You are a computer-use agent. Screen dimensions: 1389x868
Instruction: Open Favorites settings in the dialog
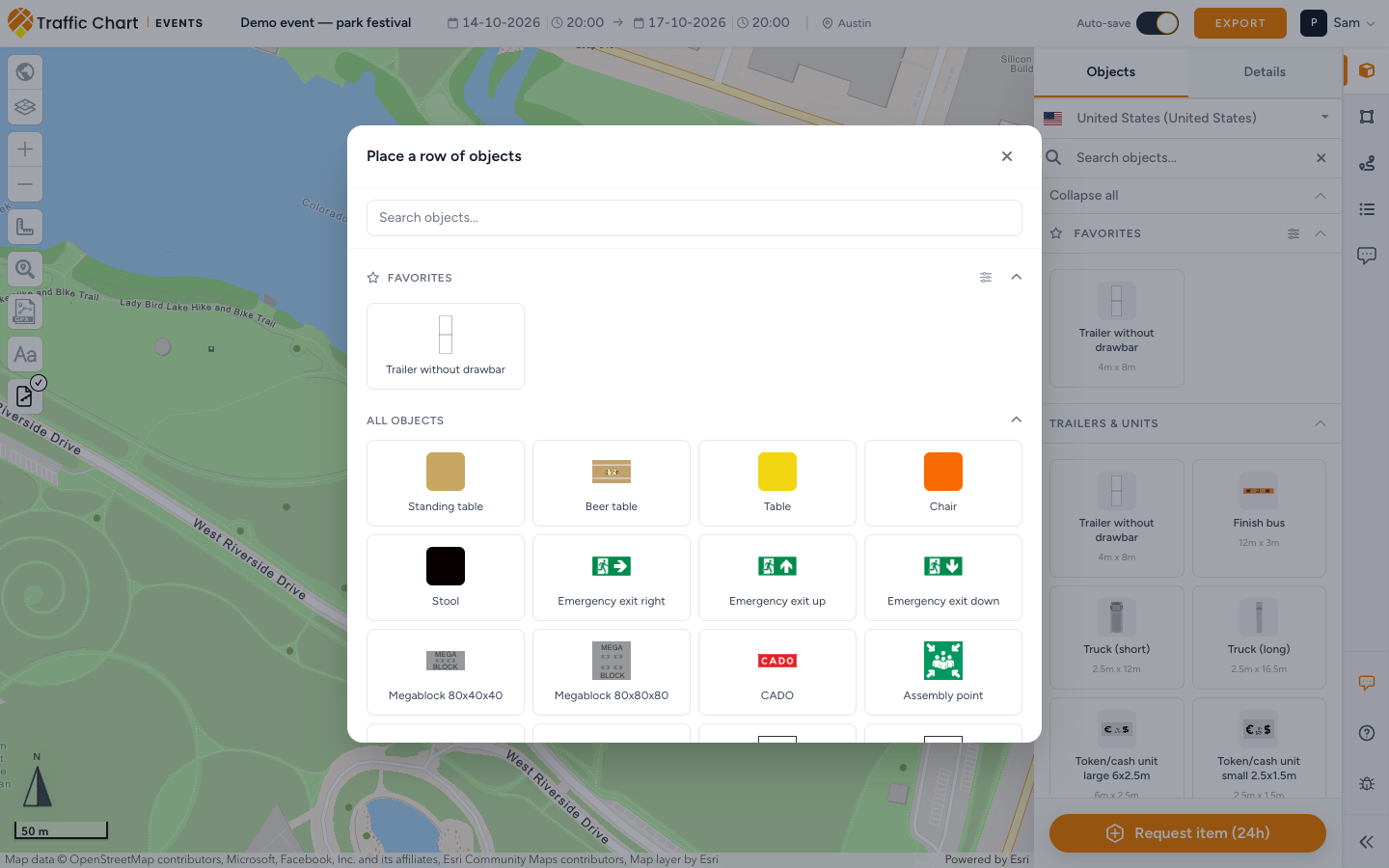(x=986, y=278)
